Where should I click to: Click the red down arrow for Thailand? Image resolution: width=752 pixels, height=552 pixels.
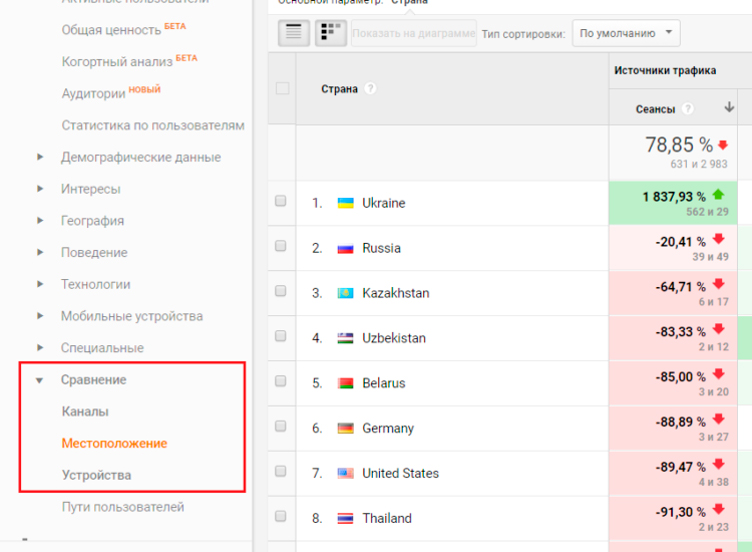click(718, 509)
